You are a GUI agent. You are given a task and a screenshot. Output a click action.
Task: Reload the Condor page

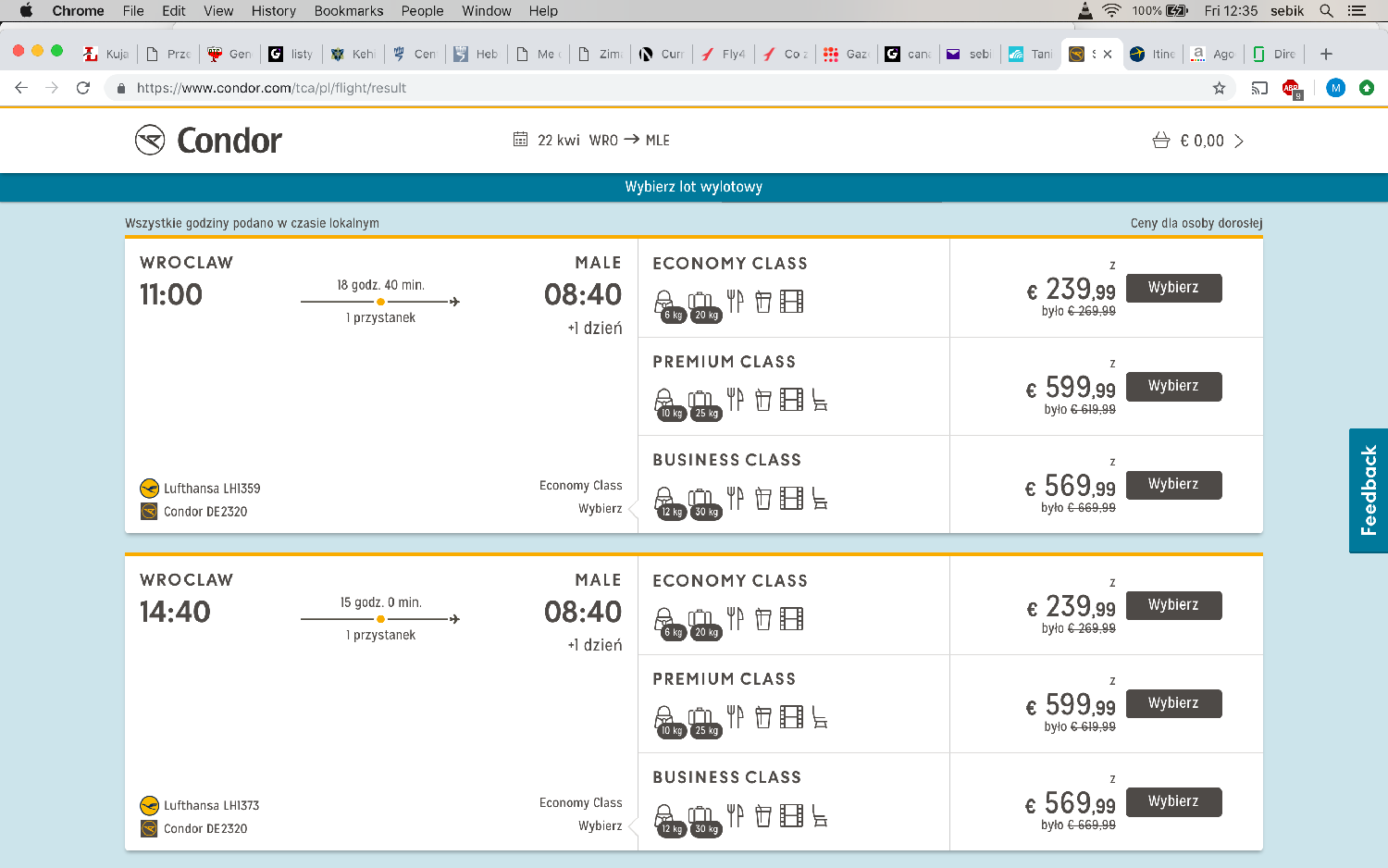[x=83, y=88]
